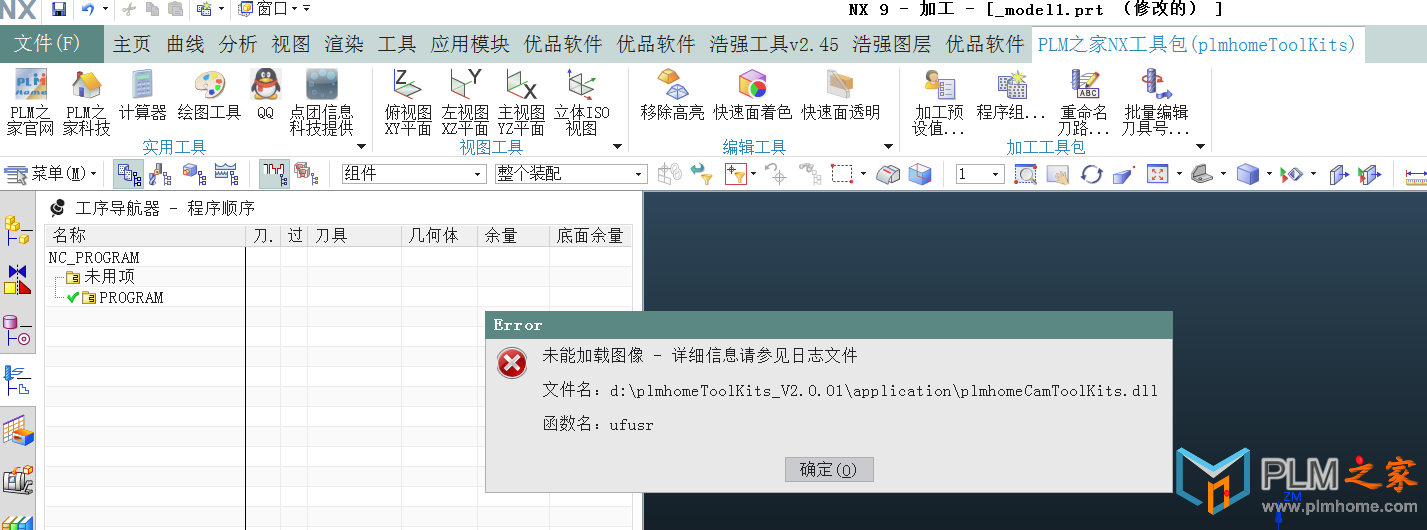Screen dimensions: 1427x530
Task: Click the Pan hand icon
Action: coord(1058,174)
